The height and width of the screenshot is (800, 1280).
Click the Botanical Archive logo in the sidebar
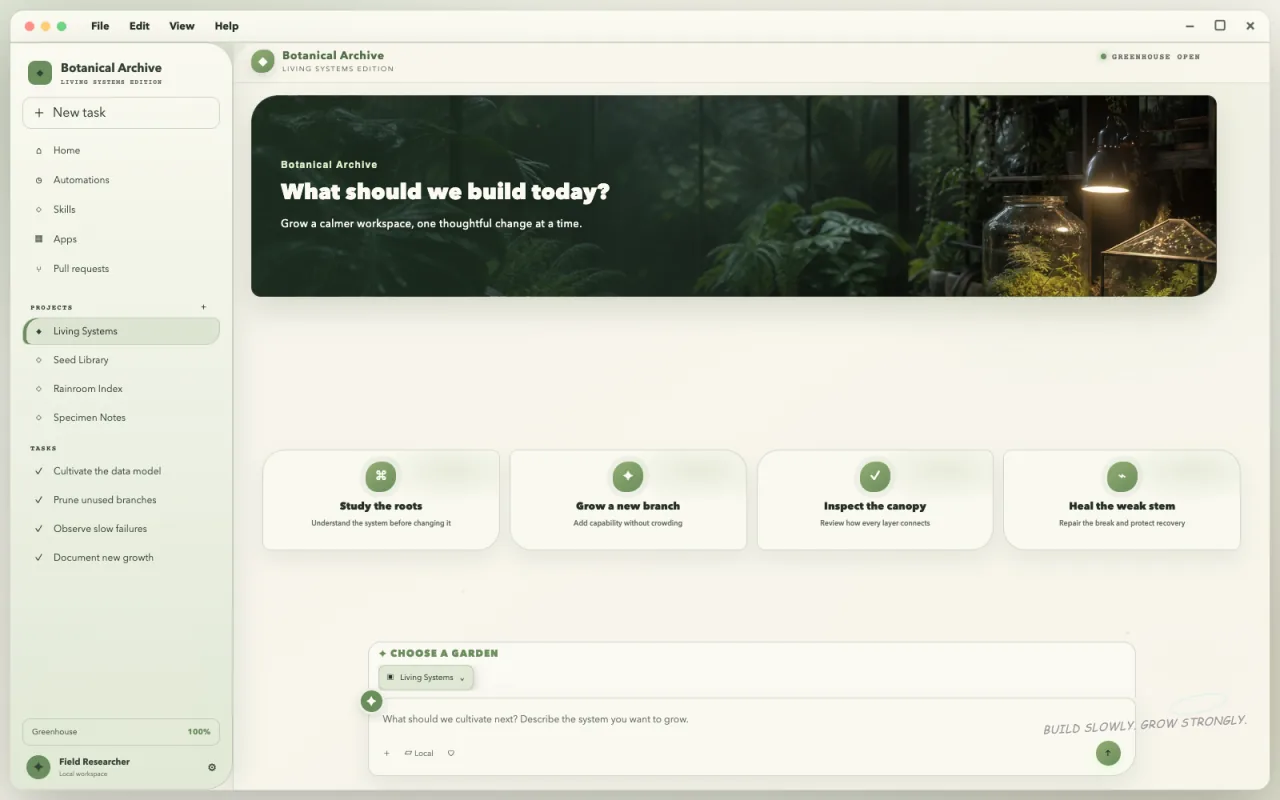point(40,73)
